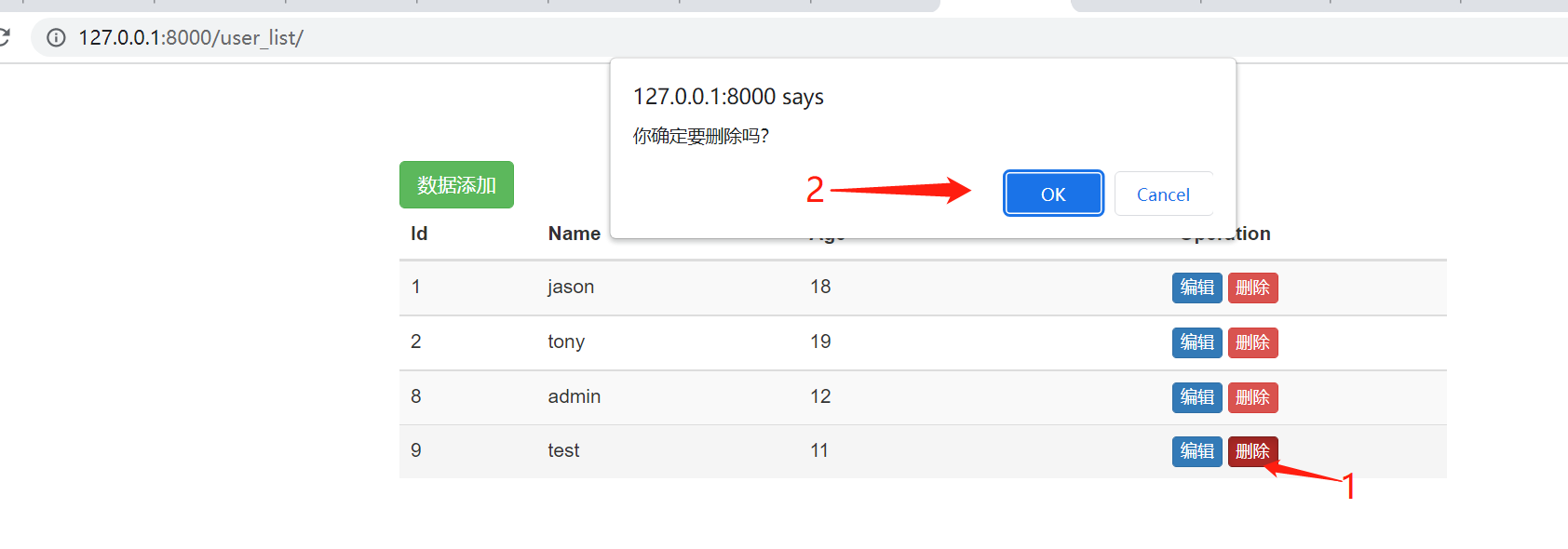This screenshot has width=1568, height=549.
Task: Confirm deletion with the OK button
Action: [1053, 194]
